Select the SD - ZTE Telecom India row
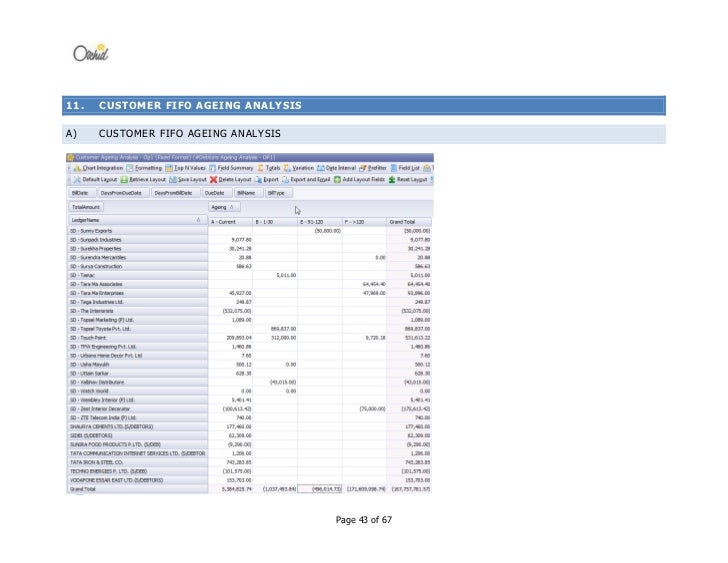Viewport: 728px width, 563px height. (x=137, y=418)
